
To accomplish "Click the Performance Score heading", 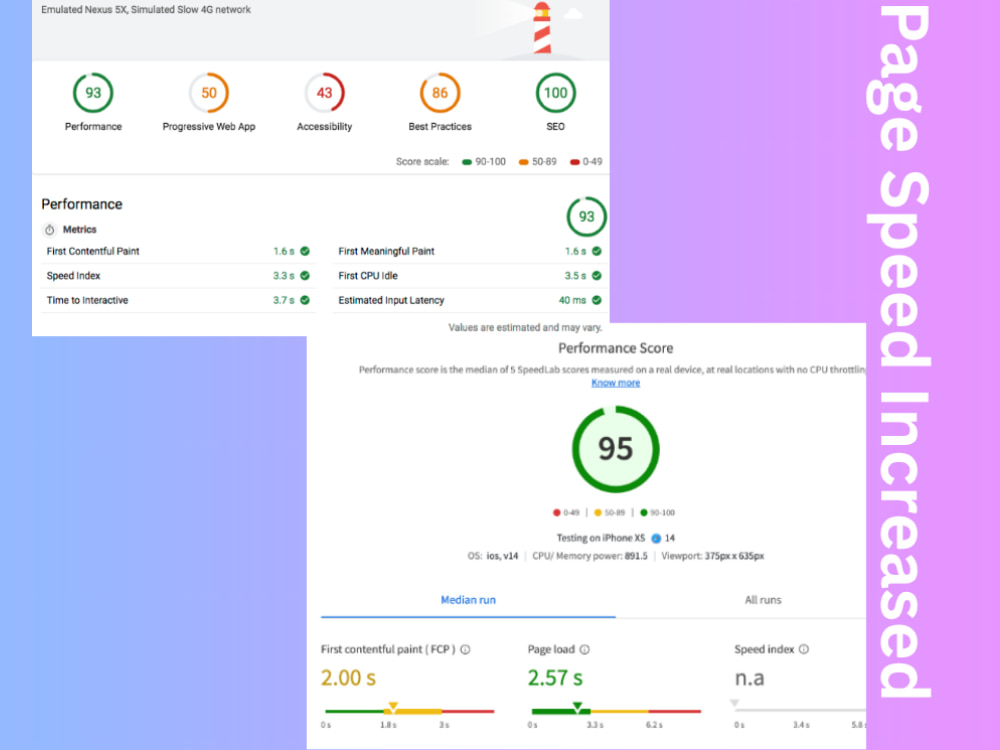I will [615, 348].
